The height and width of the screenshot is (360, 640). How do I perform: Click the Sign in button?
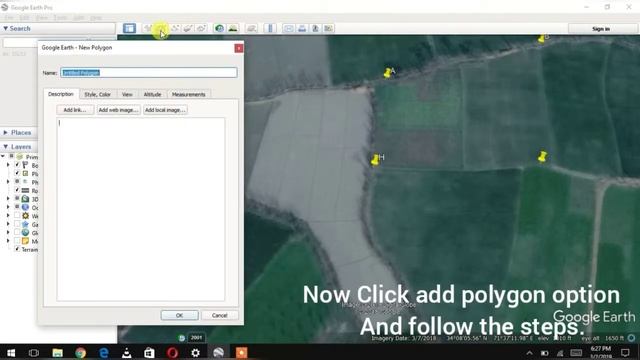pyautogui.click(x=601, y=29)
